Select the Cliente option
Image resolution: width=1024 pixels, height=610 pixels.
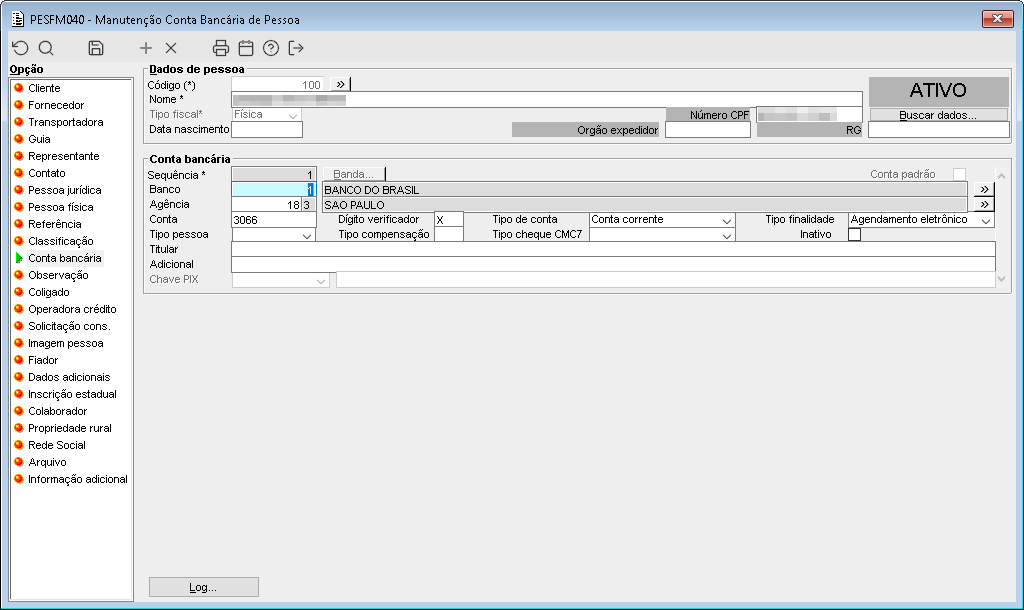44,88
